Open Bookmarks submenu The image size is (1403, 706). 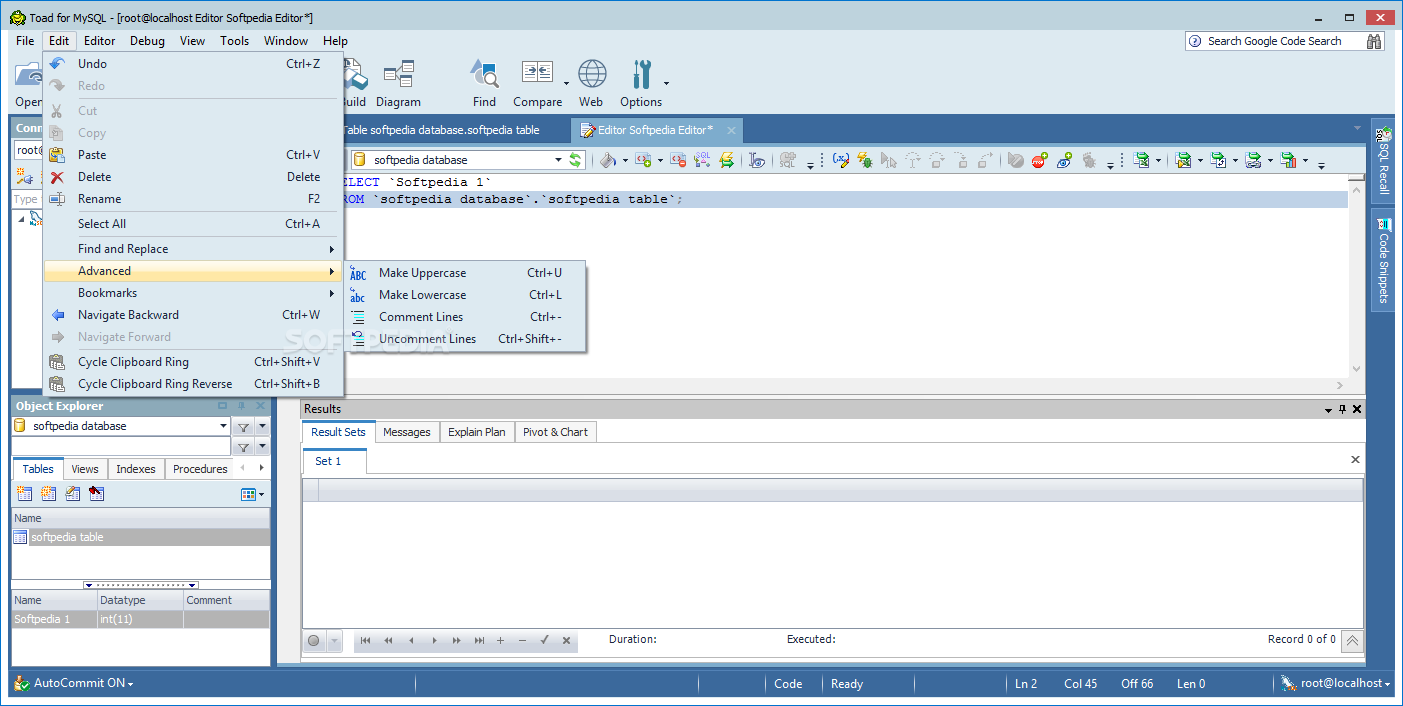[x=193, y=293]
